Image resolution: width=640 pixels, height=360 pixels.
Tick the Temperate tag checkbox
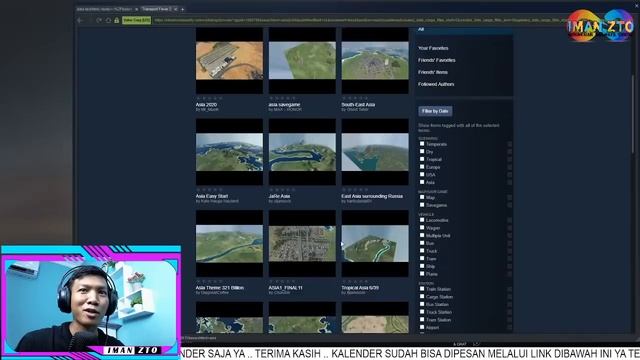[x=422, y=144]
